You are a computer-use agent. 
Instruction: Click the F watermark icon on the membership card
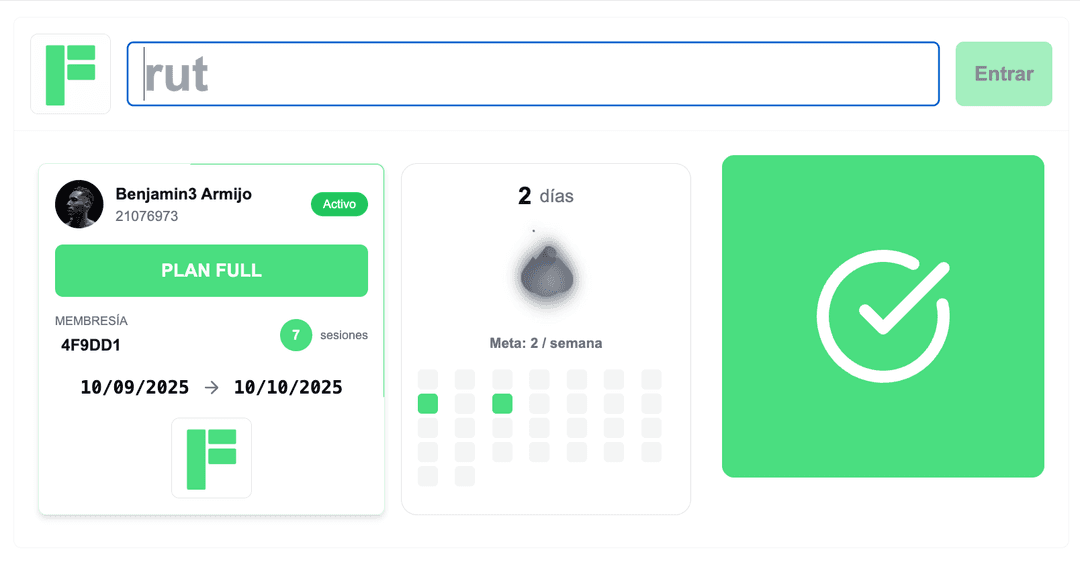click(x=211, y=457)
